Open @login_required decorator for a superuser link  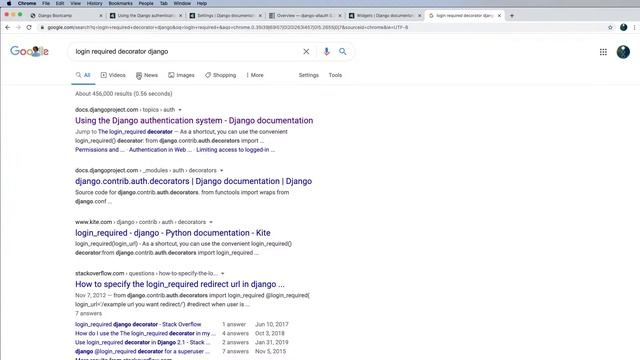pyautogui.click(x=142, y=351)
